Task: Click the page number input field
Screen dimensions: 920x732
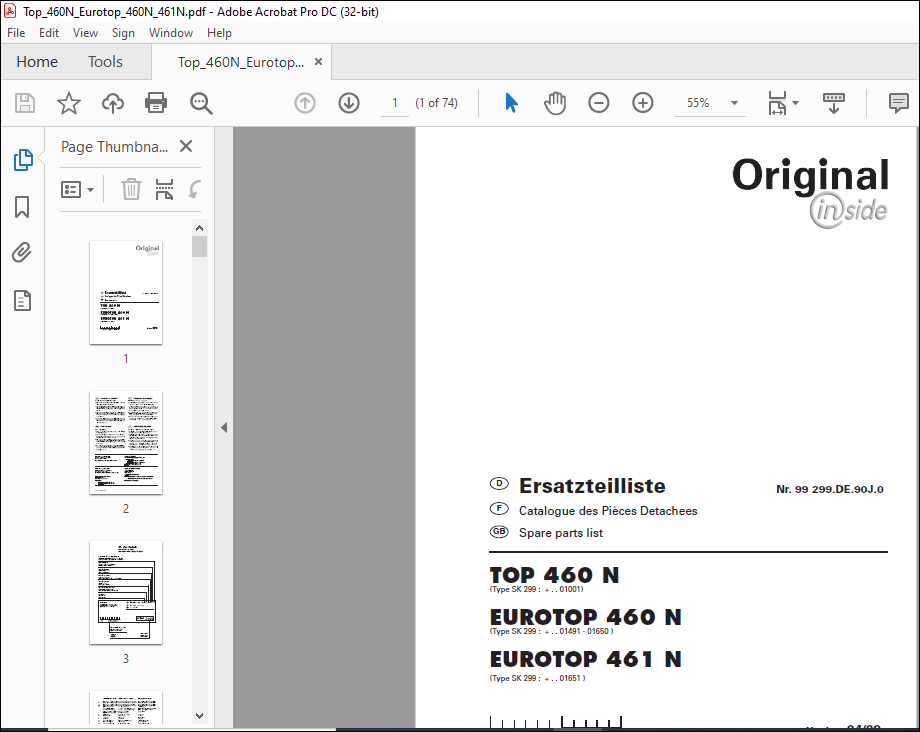Action: pos(395,103)
